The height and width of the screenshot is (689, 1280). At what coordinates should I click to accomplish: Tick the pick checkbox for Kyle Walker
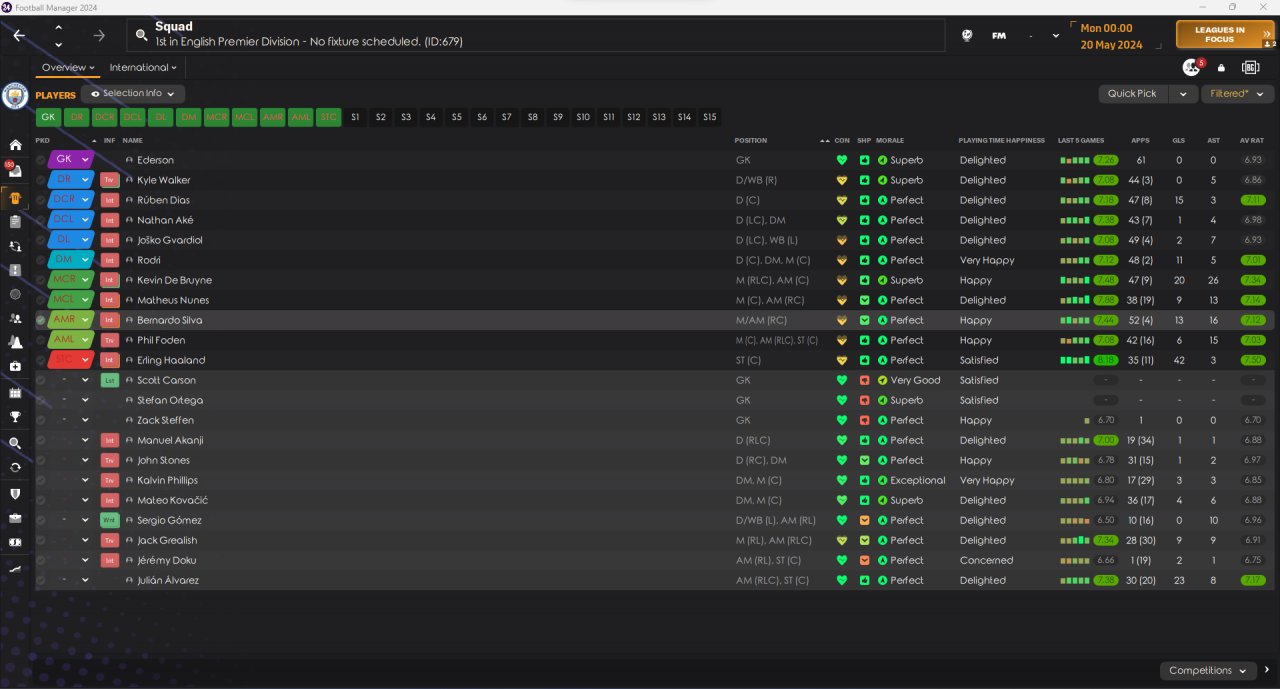click(x=41, y=180)
